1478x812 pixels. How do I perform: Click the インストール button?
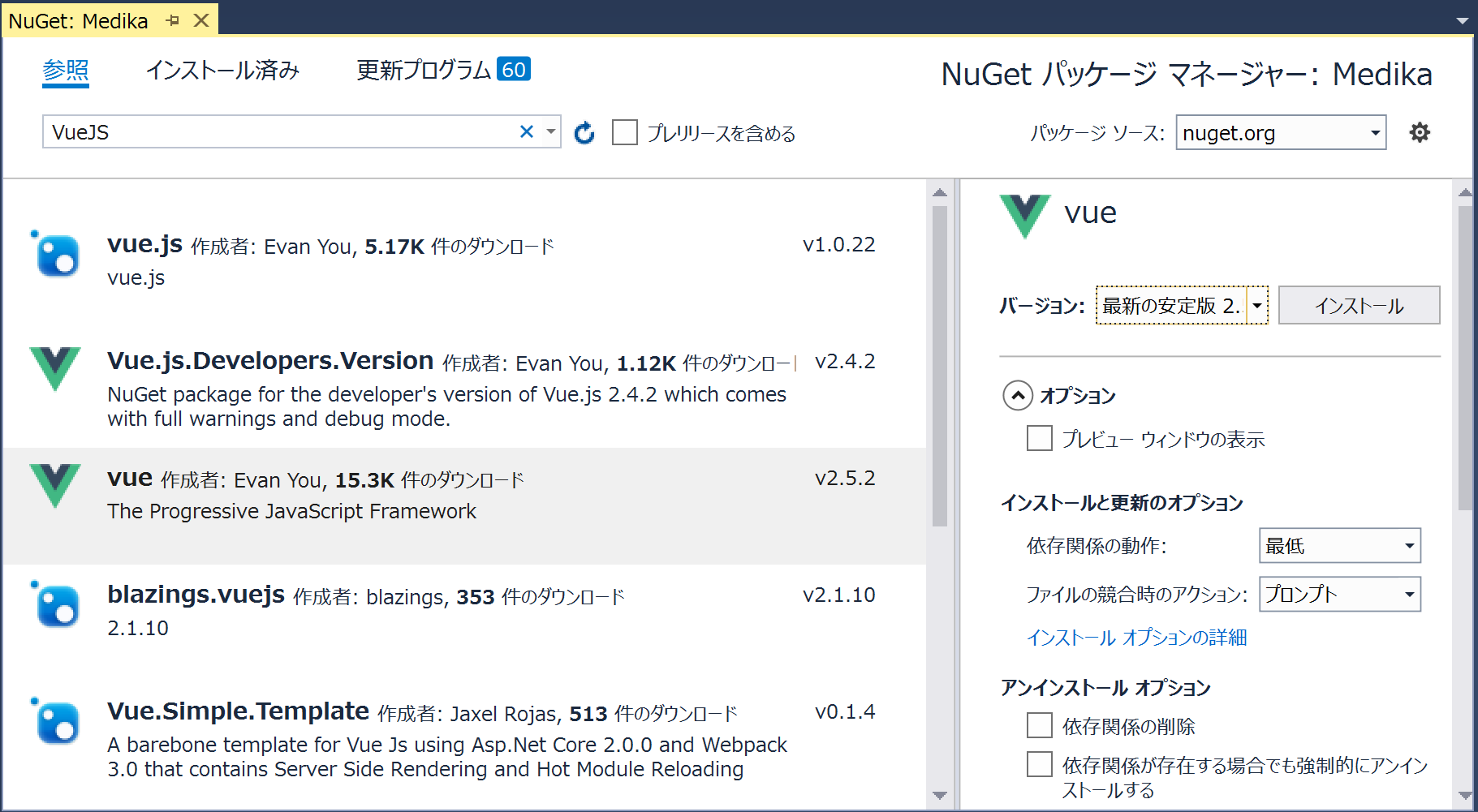point(1360,305)
